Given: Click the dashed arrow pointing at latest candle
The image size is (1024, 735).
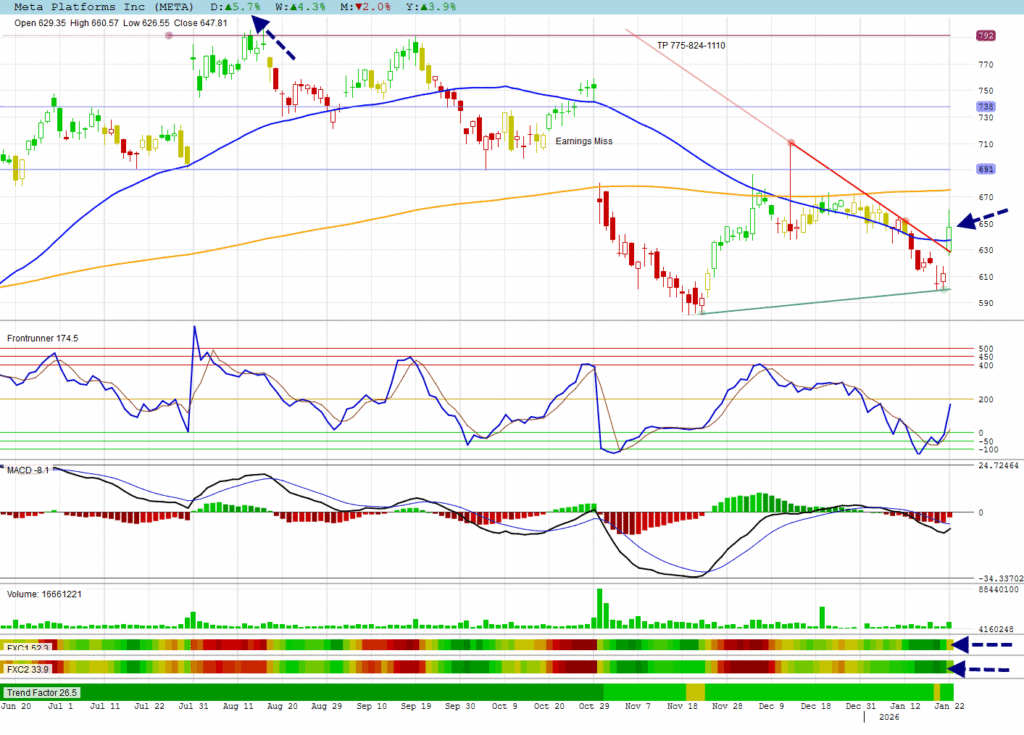Looking at the screenshot, I should coord(983,218).
